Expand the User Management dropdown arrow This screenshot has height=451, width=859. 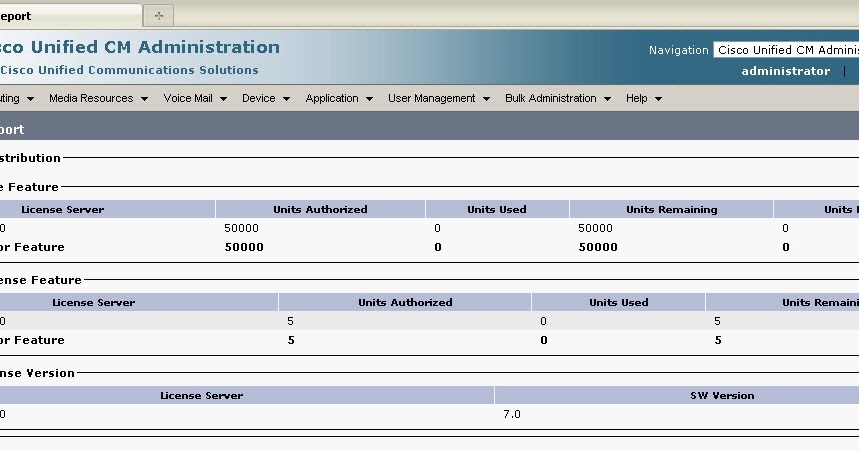486,99
